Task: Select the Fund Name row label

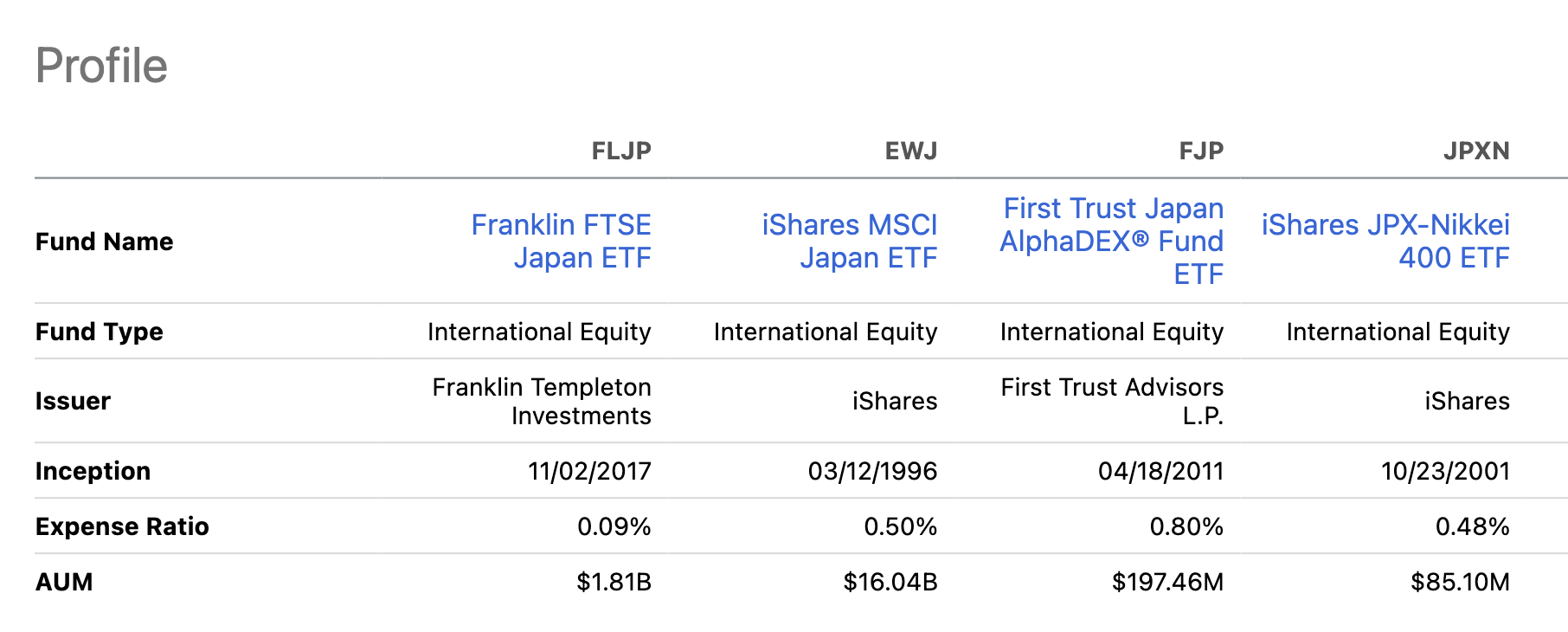Action: (x=104, y=242)
